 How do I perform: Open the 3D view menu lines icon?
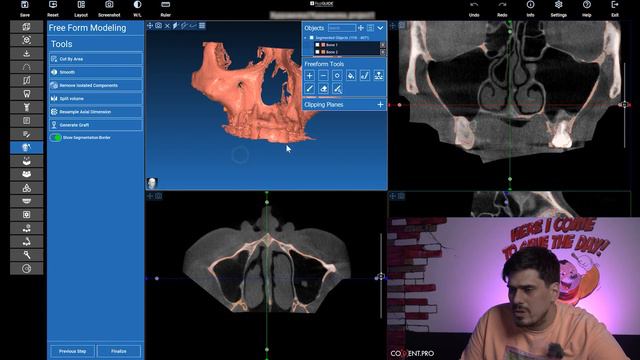tap(202, 26)
